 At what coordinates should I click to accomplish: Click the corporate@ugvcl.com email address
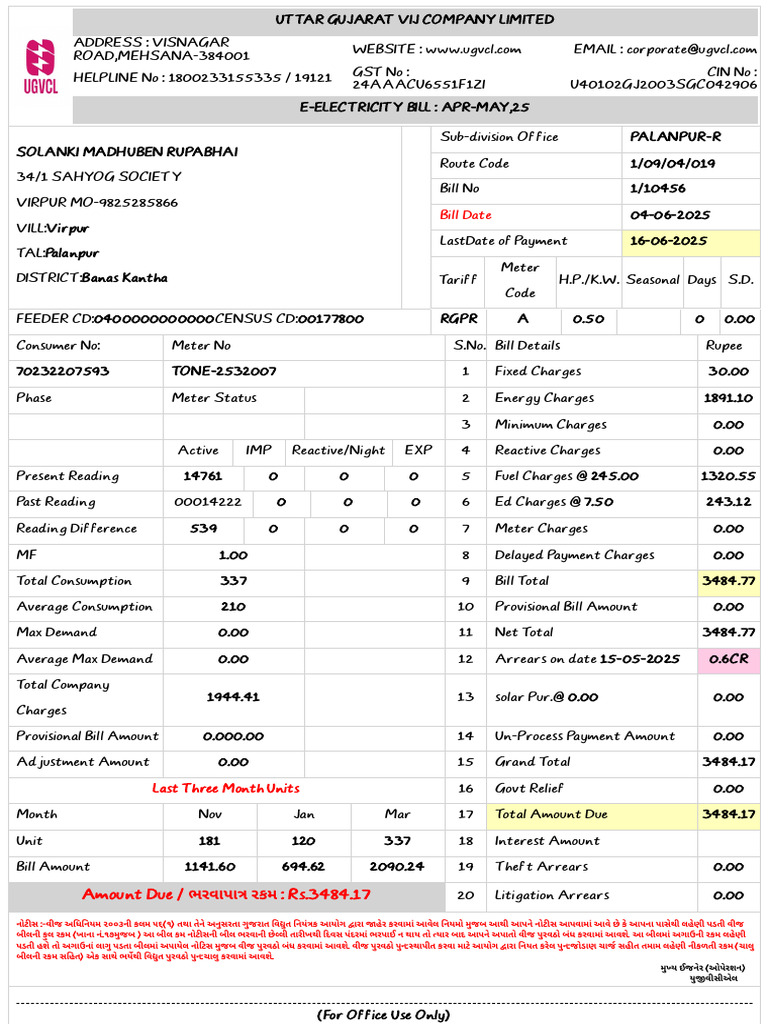tap(692, 50)
